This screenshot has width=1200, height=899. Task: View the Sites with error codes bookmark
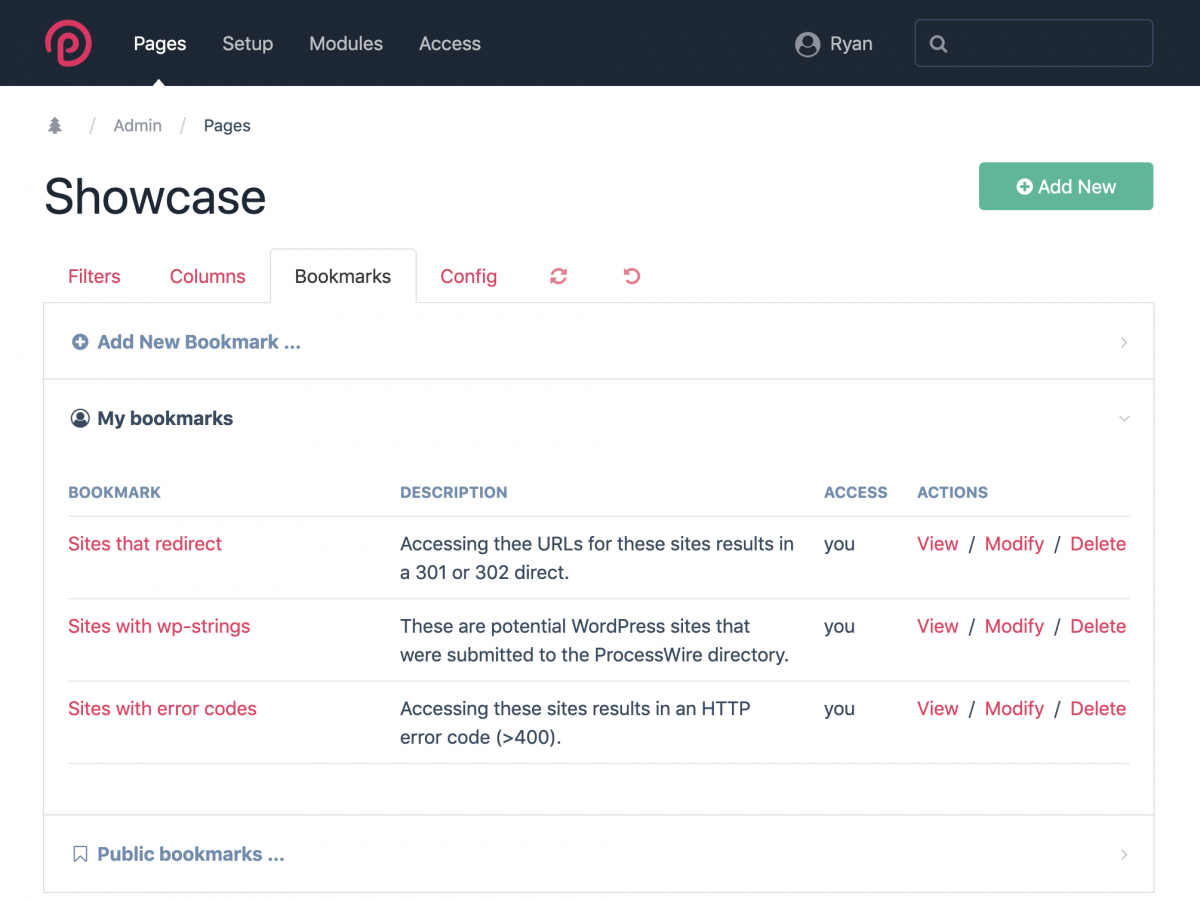tap(938, 708)
